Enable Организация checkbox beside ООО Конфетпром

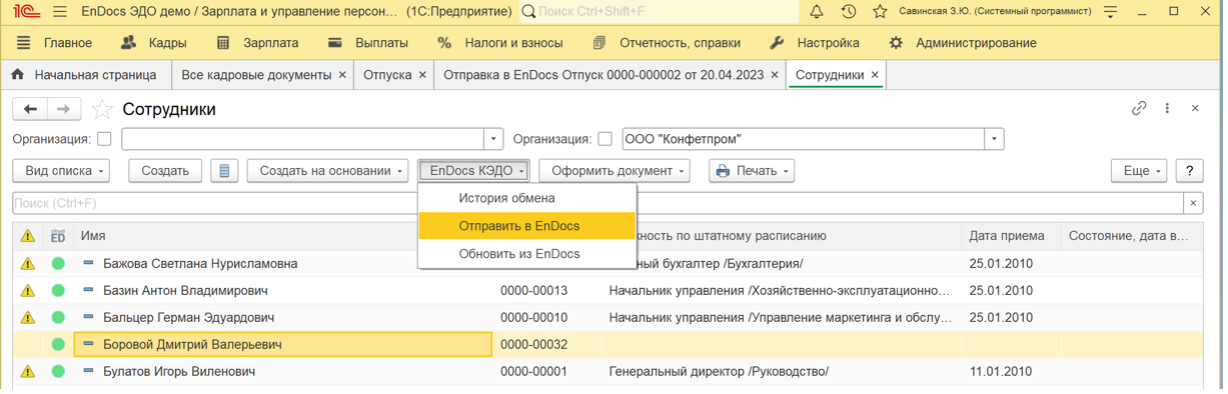[605, 138]
